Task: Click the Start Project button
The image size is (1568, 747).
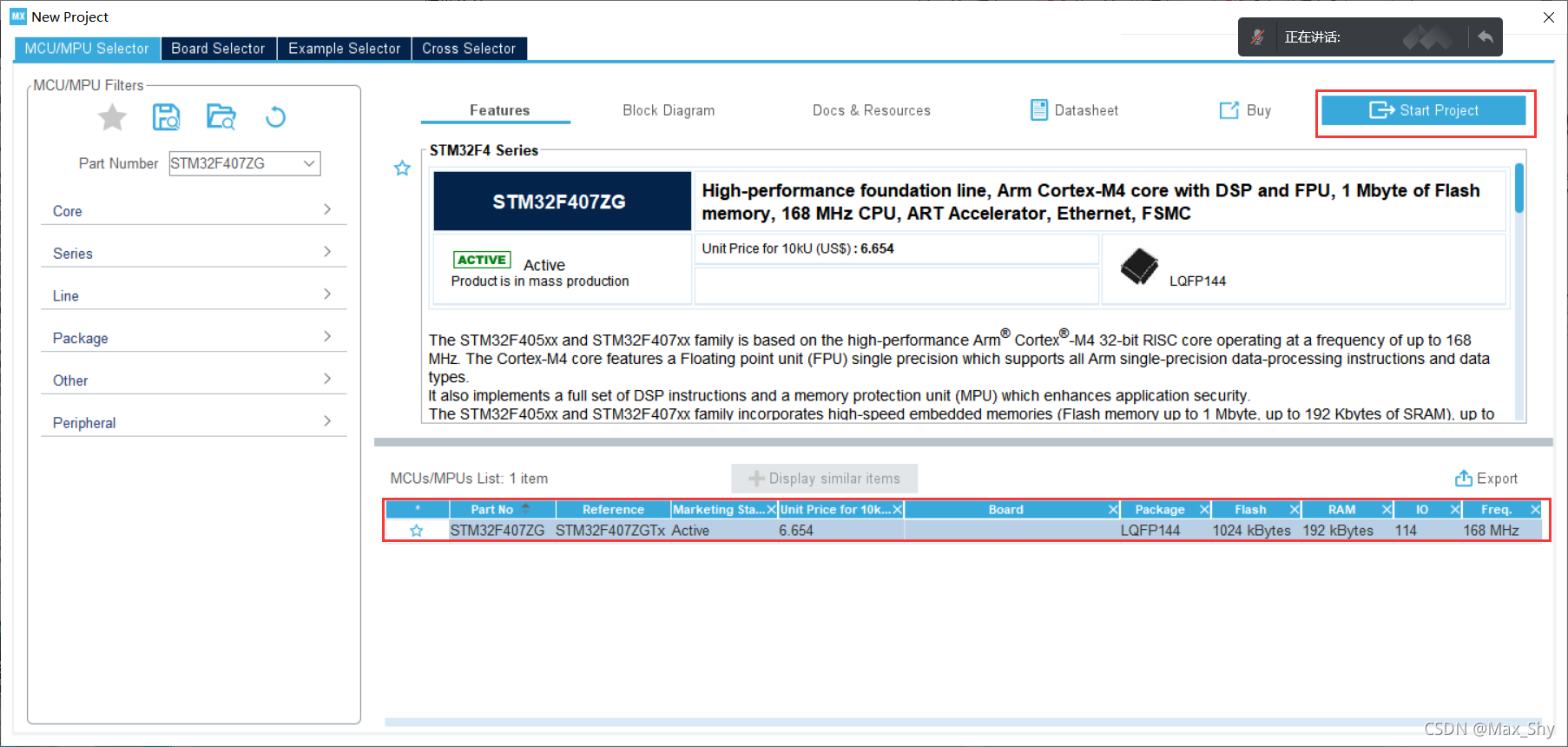Action: 1424,110
